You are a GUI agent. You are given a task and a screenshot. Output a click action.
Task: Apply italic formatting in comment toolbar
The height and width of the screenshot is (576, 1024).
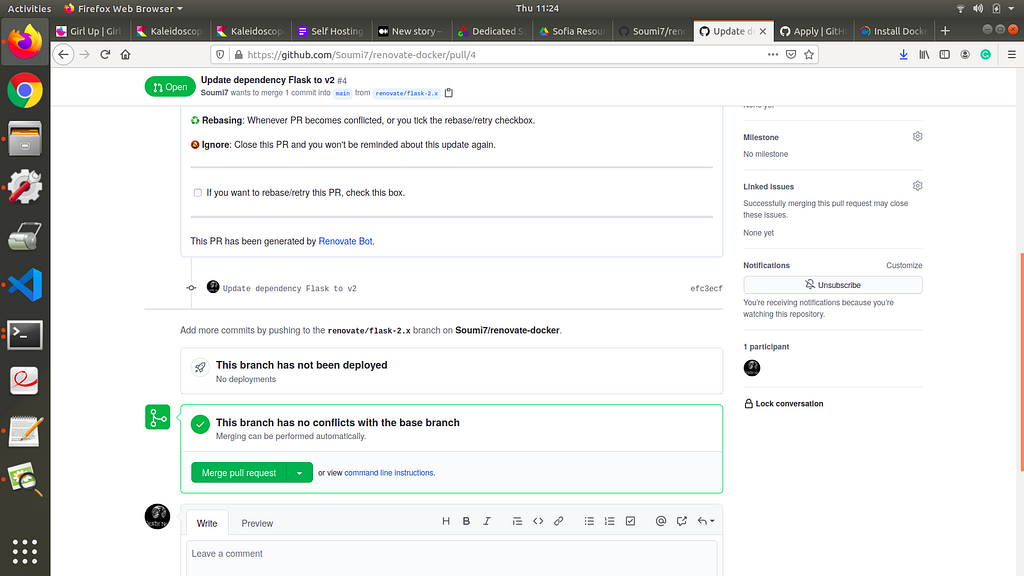(x=487, y=521)
